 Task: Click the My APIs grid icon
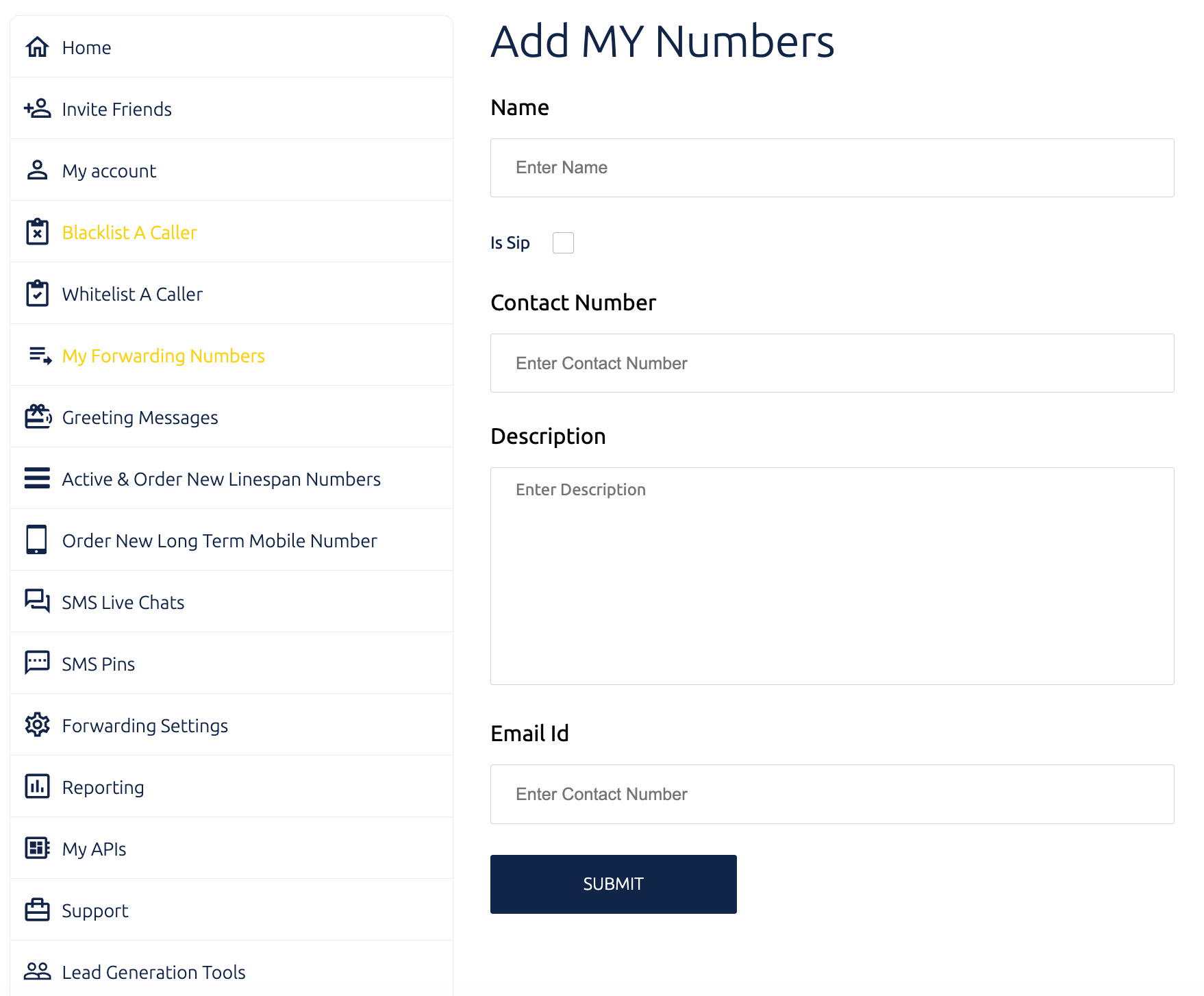pyautogui.click(x=37, y=848)
